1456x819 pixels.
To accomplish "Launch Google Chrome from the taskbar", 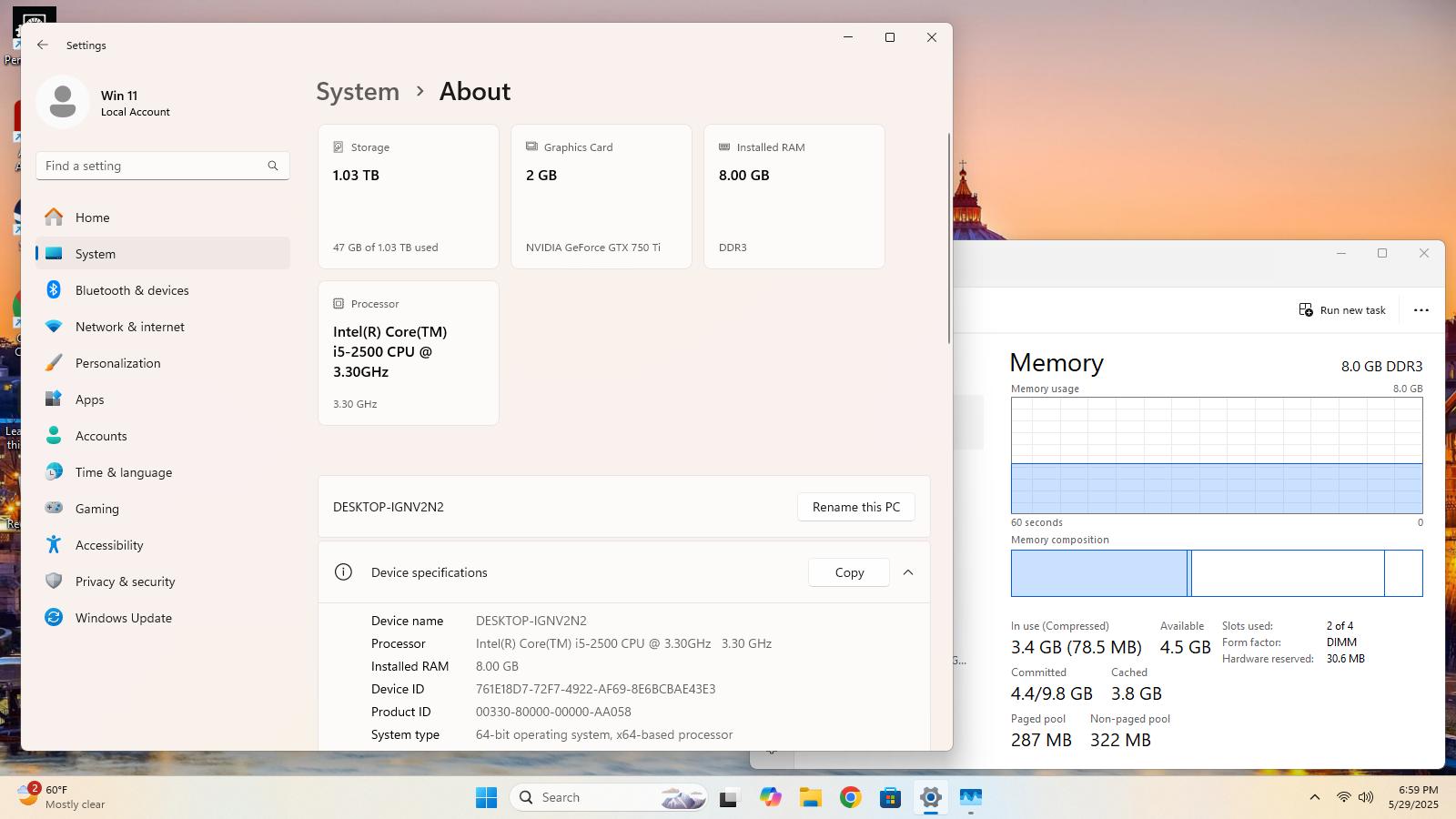I will pos(850,797).
